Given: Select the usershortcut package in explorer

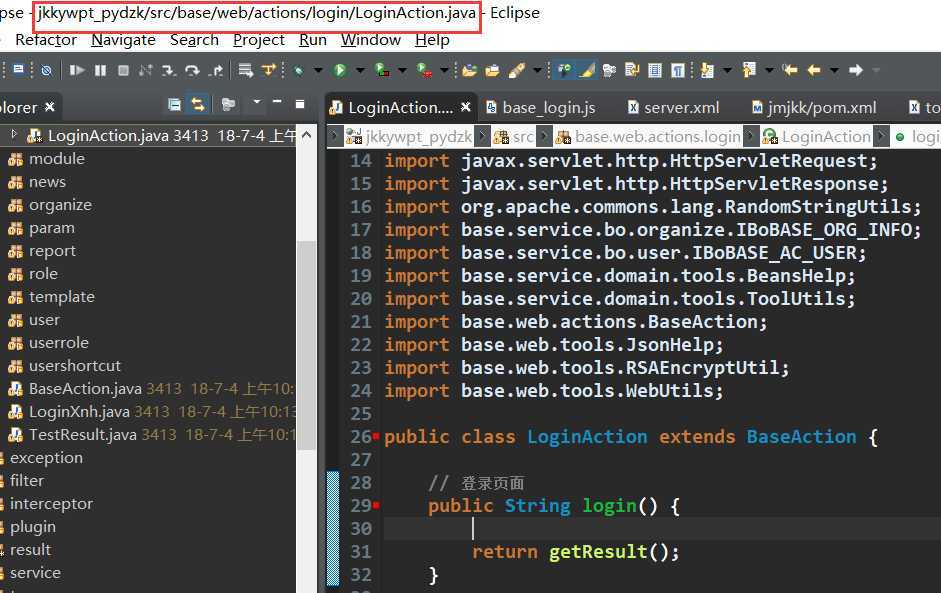Looking at the screenshot, I should [x=74, y=366].
